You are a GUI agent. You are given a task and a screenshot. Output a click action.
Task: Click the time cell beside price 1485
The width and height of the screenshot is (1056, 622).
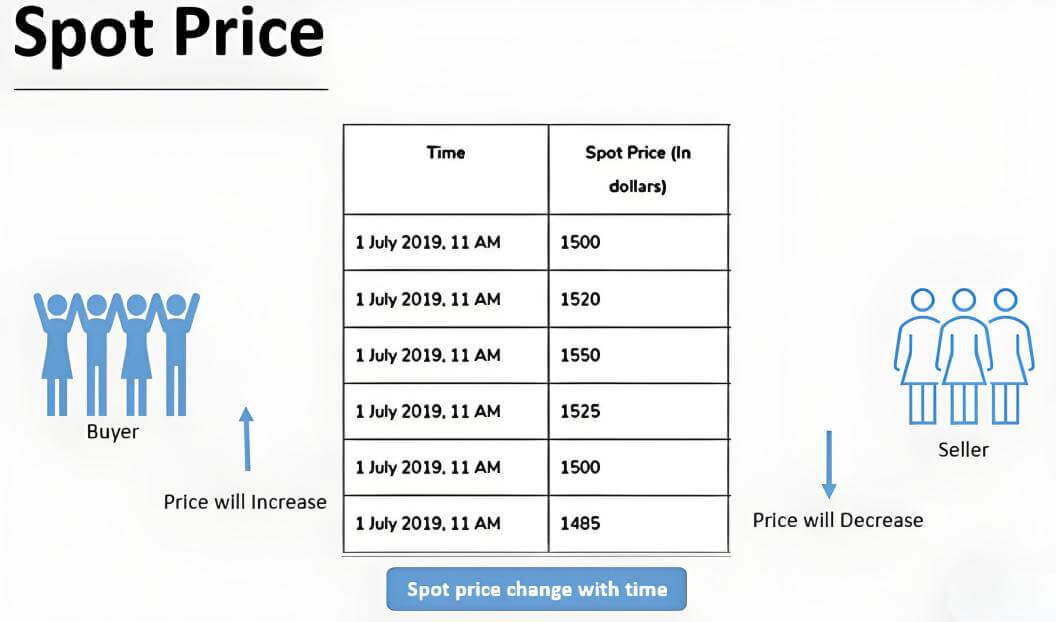tap(446, 524)
